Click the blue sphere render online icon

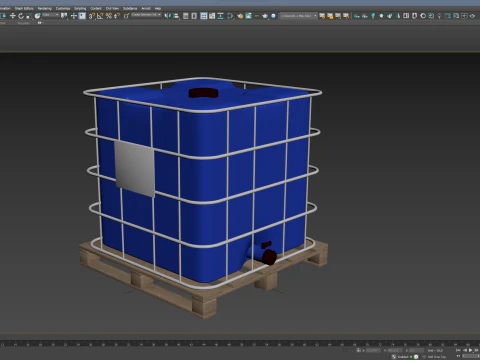[273, 16]
